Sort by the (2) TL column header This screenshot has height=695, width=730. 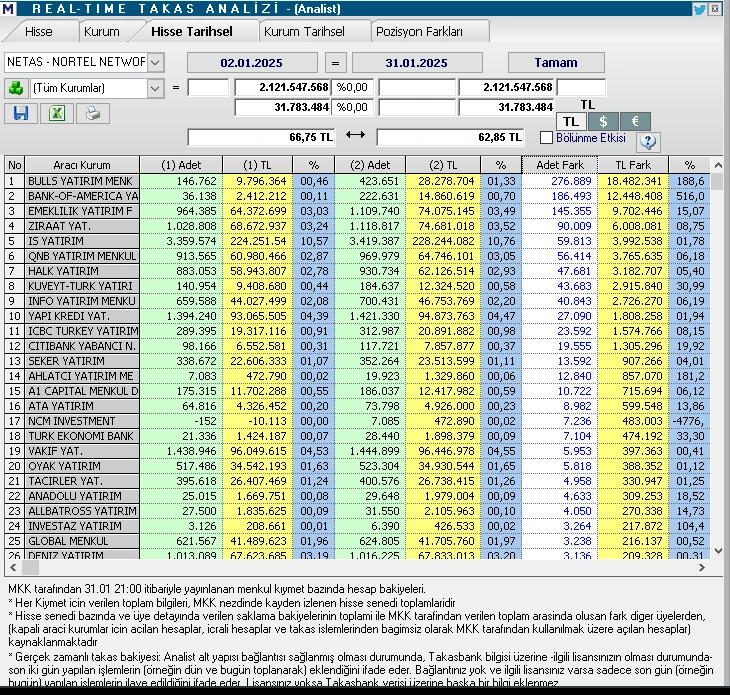[443, 165]
